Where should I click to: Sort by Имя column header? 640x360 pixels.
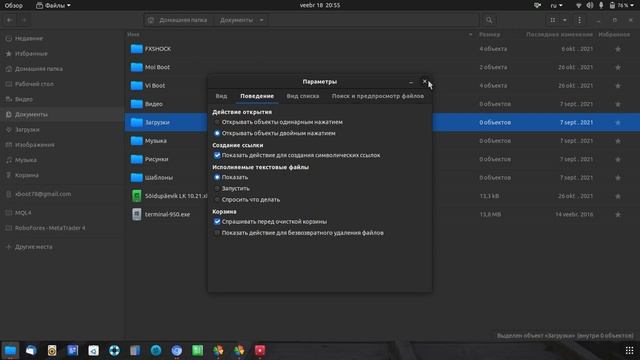tap(133, 35)
